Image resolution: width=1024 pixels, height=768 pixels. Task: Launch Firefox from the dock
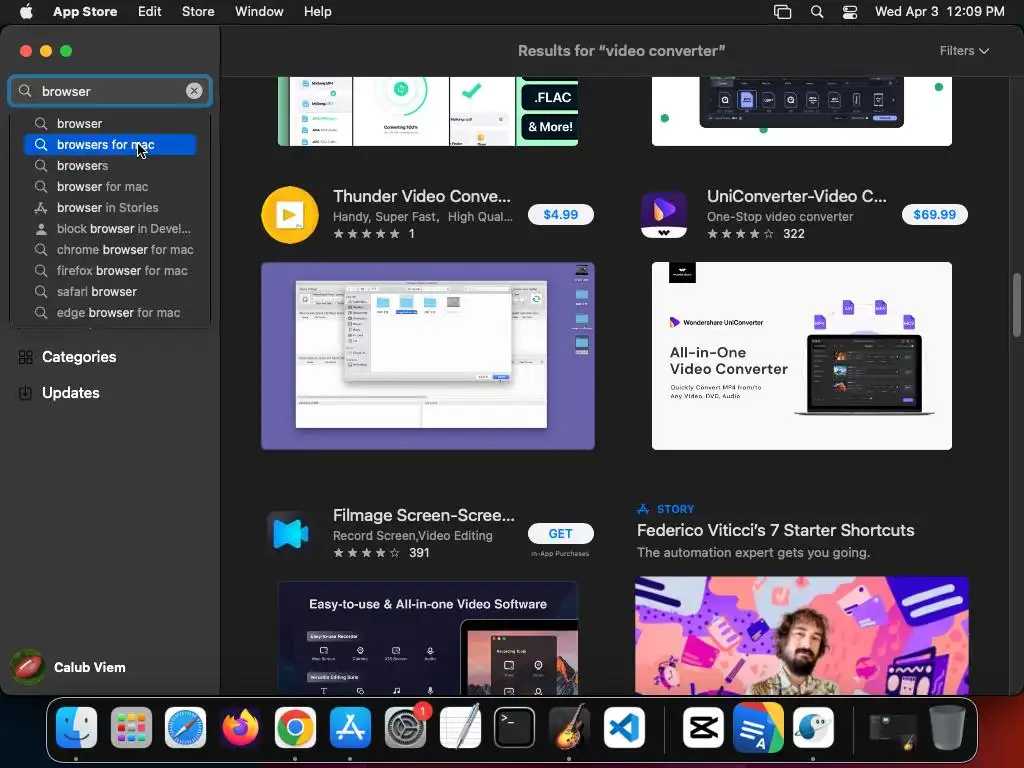pyautogui.click(x=240, y=728)
